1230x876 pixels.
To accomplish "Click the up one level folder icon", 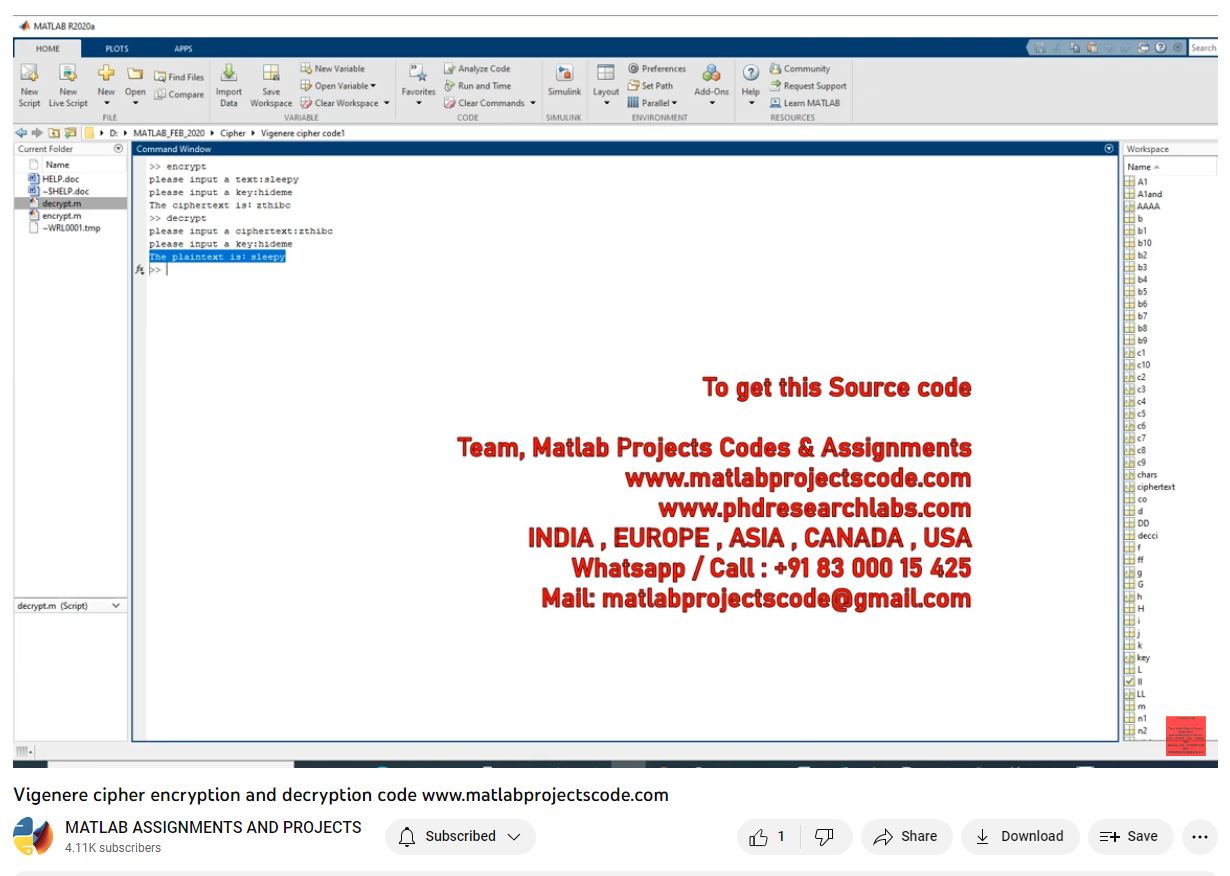I will (x=55, y=133).
